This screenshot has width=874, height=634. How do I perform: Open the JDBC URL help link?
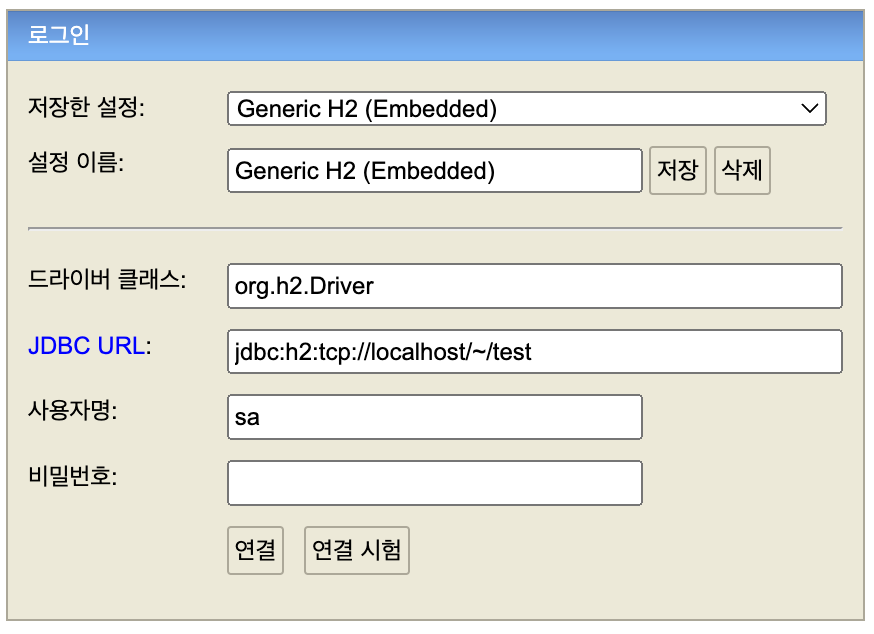point(86,346)
